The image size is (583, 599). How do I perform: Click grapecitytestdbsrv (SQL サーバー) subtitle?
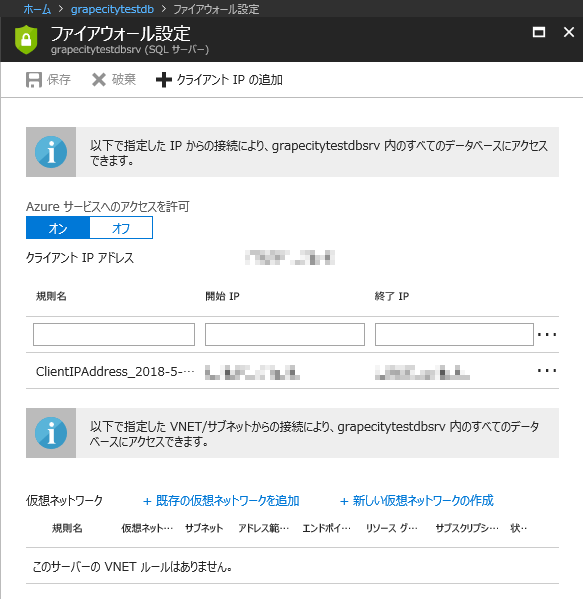click(x=130, y=49)
